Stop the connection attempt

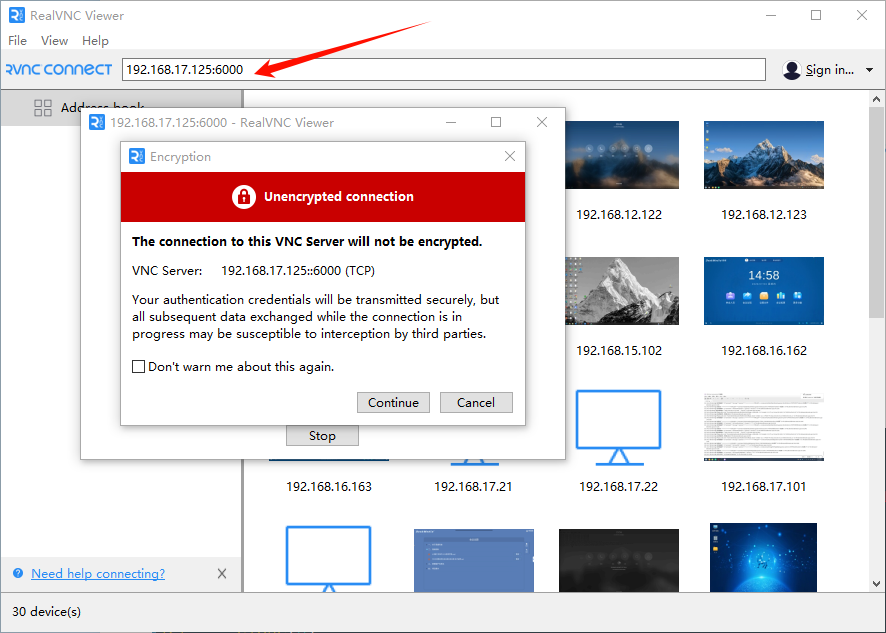(322, 436)
